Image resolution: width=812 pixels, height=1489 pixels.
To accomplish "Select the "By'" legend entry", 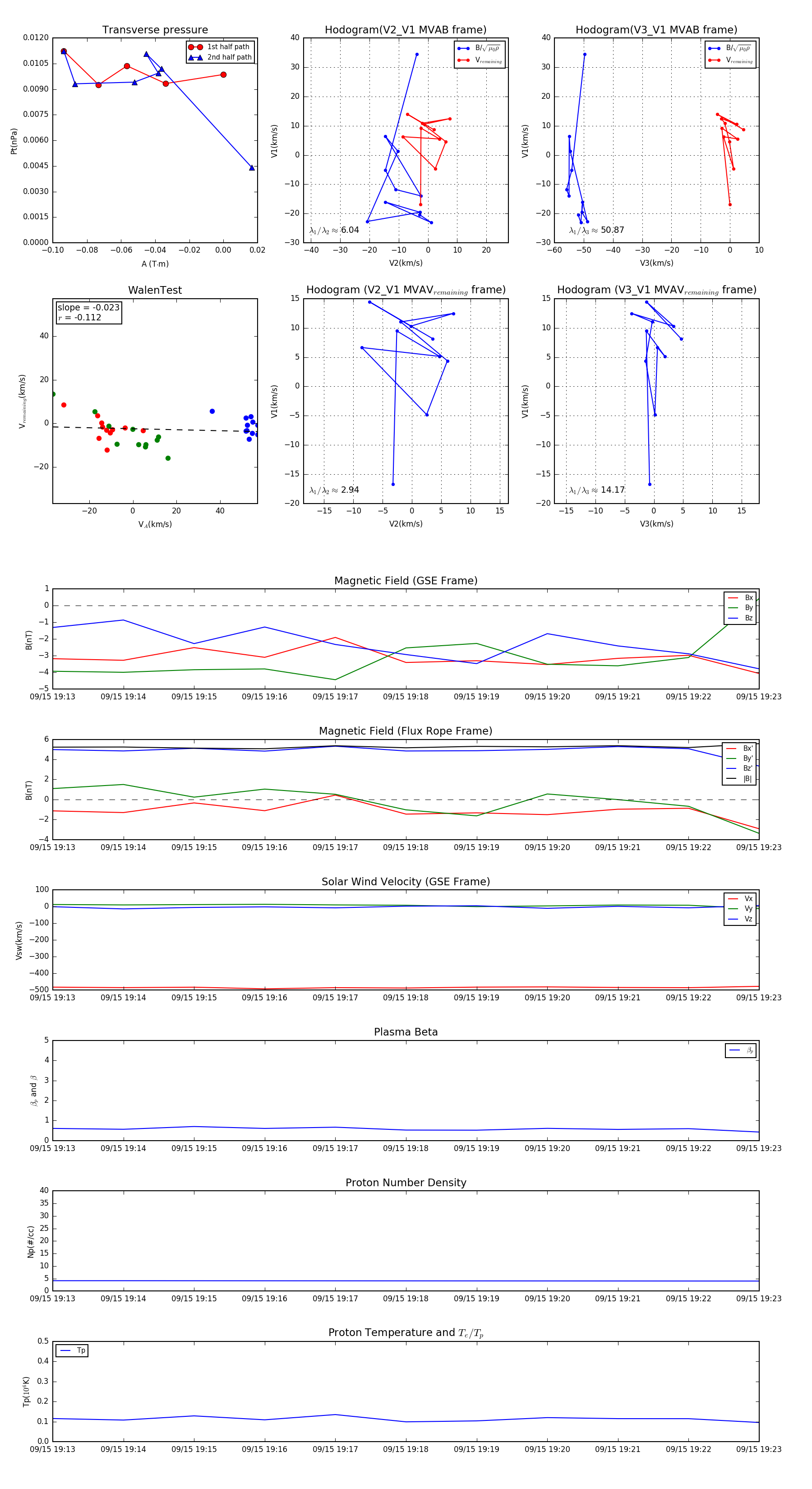I will tap(740, 758).
